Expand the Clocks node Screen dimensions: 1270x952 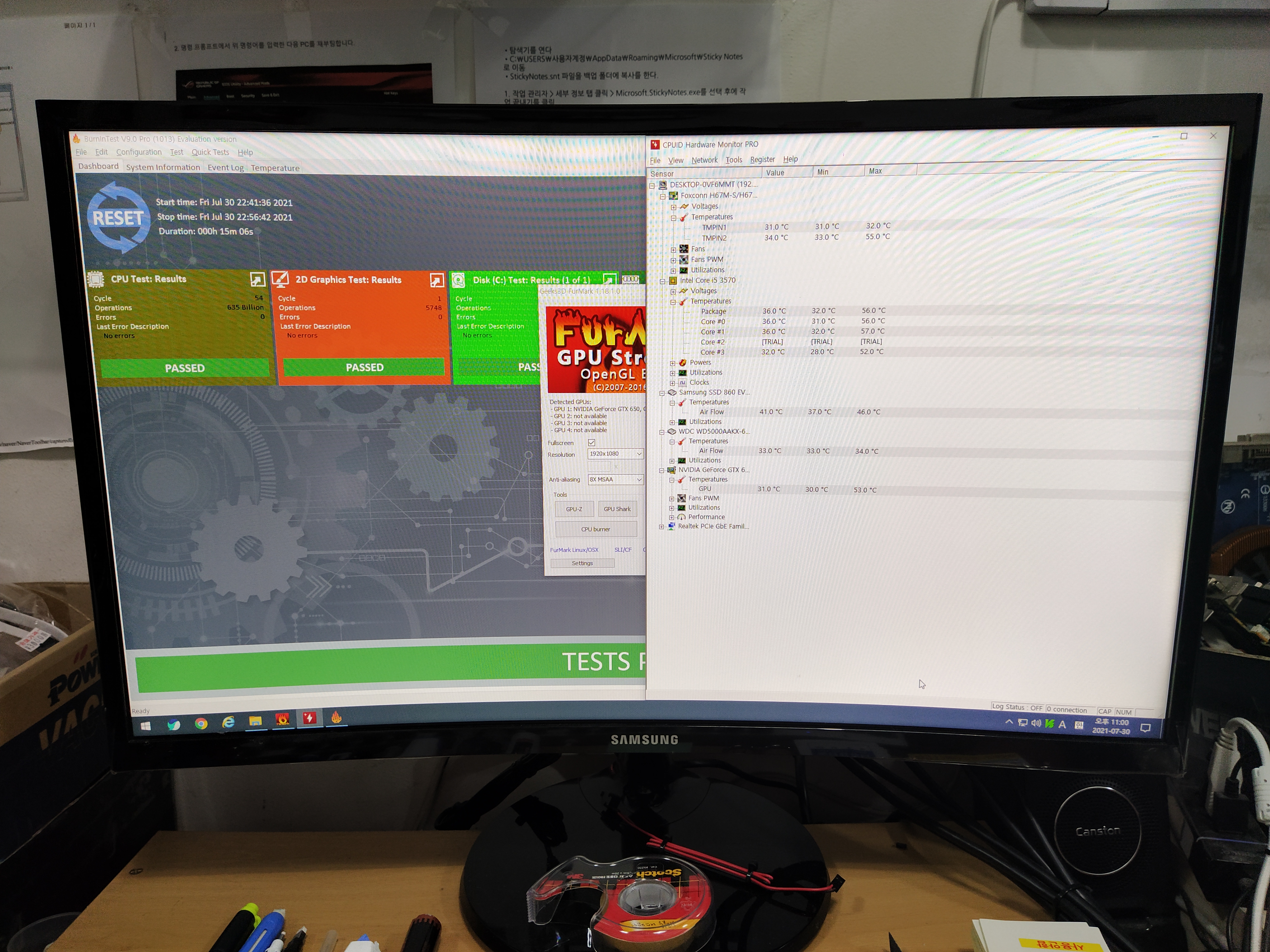click(x=672, y=383)
